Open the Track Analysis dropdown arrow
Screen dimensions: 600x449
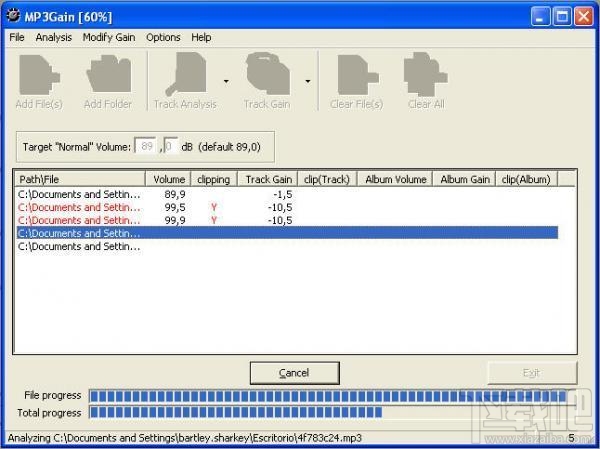(x=226, y=81)
